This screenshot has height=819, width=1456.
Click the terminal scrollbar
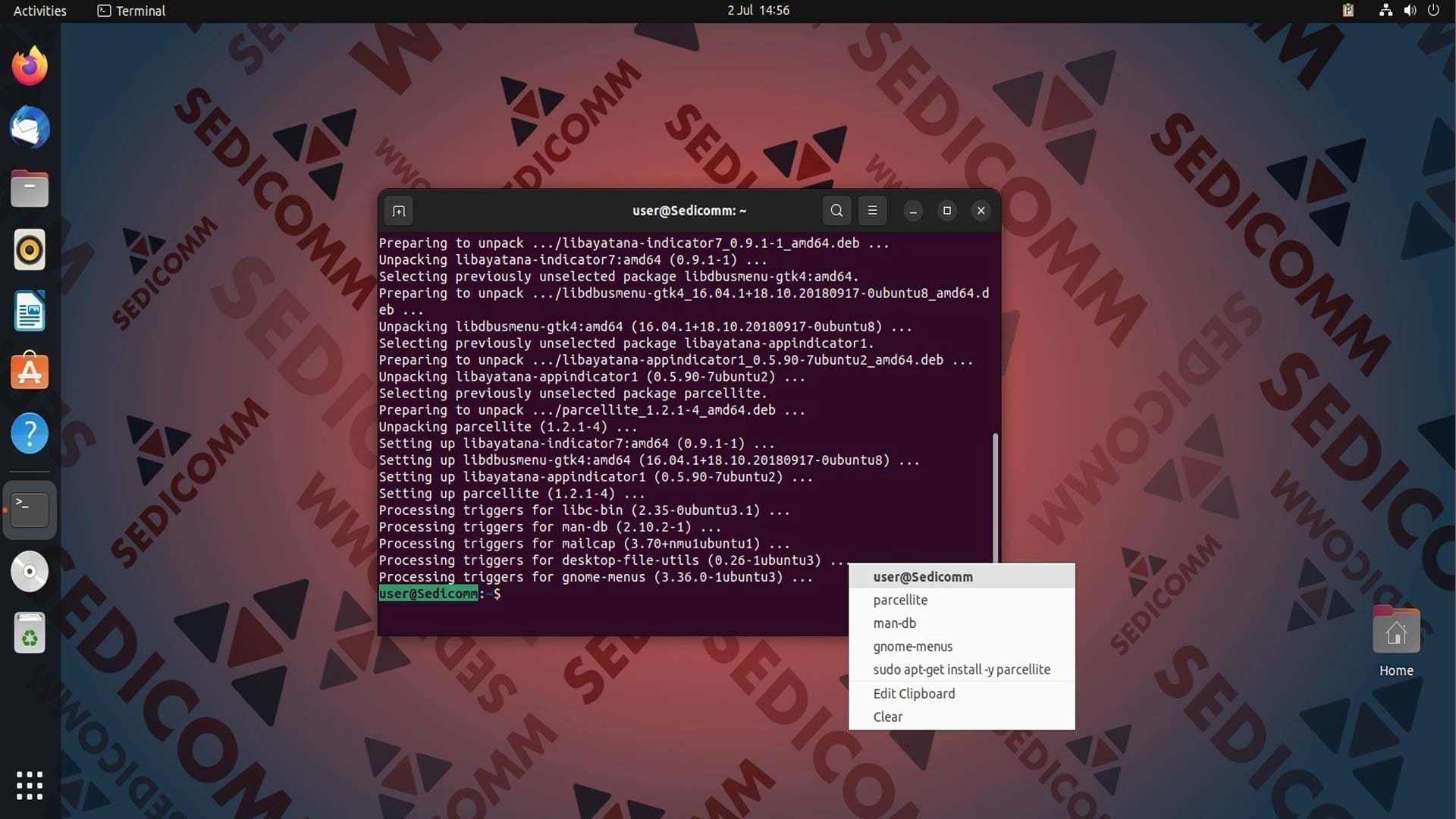point(995,497)
